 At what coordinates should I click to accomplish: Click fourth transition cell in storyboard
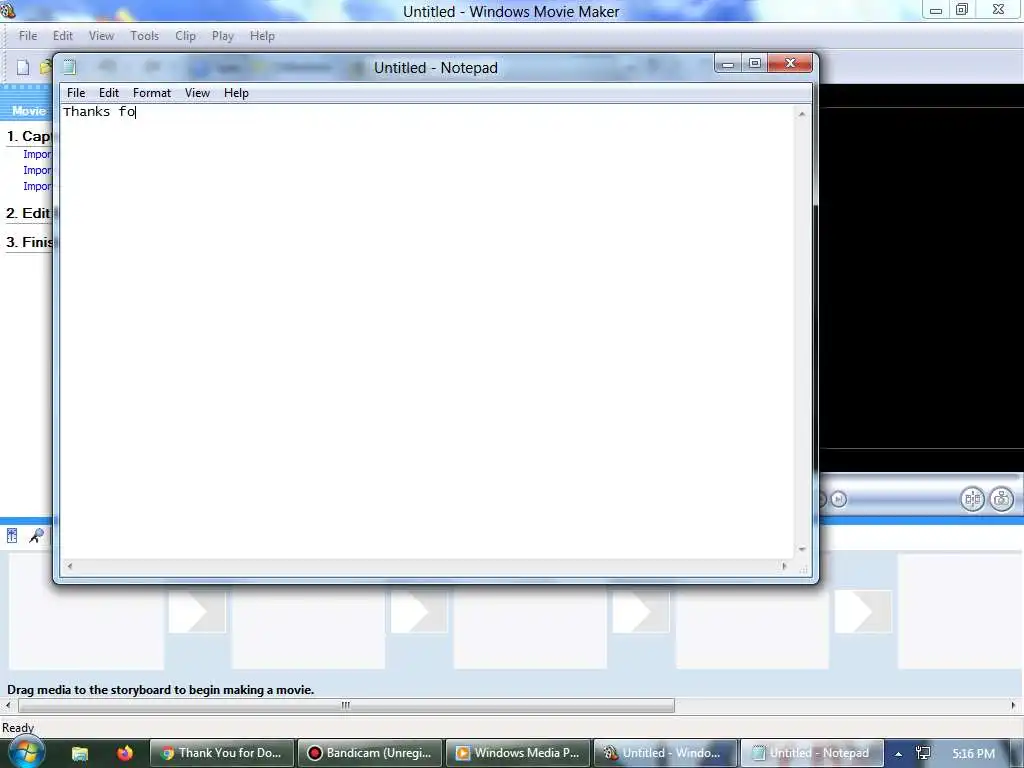(863, 611)
